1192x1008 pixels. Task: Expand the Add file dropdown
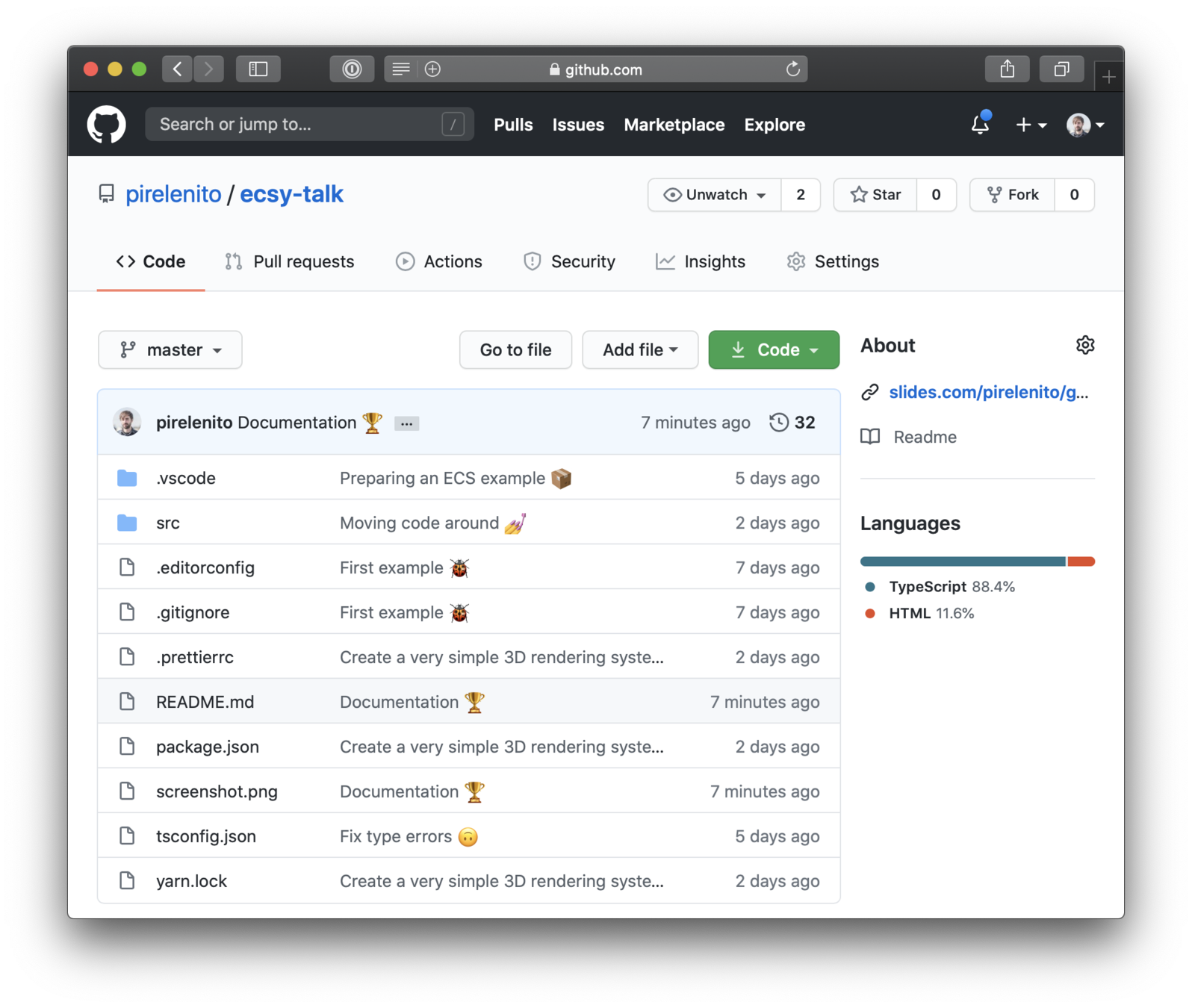(x=640, y=349)
